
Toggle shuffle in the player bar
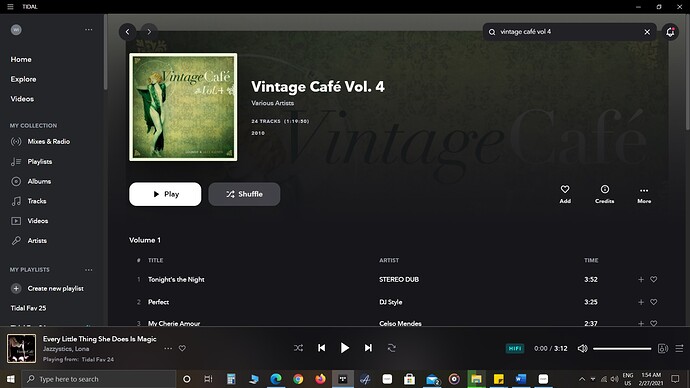[298, 348]
